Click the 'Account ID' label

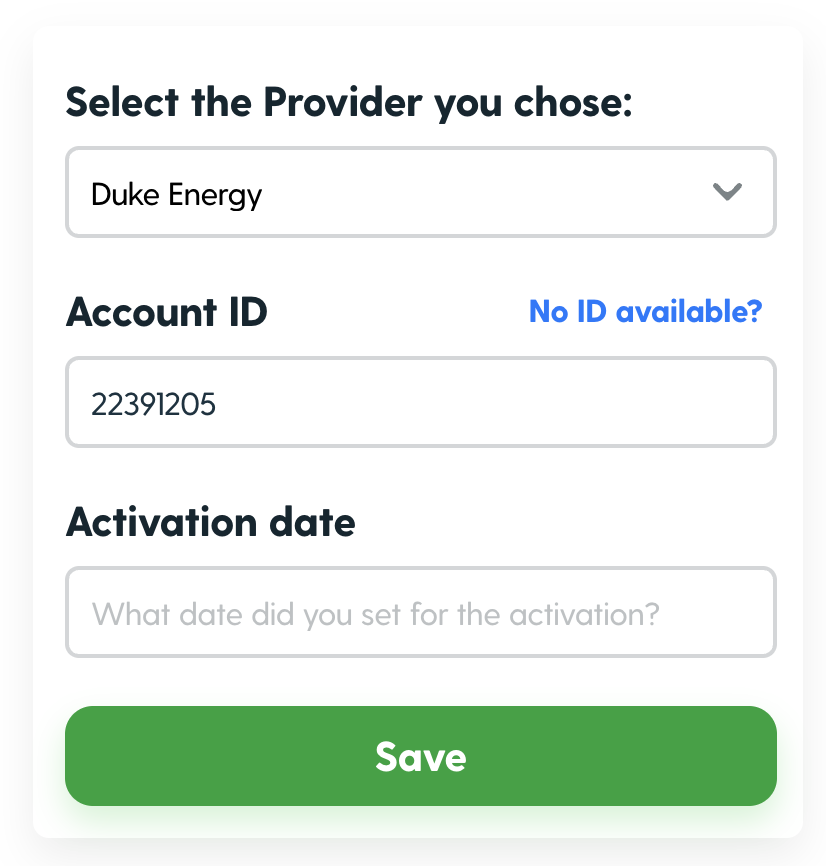167,312
